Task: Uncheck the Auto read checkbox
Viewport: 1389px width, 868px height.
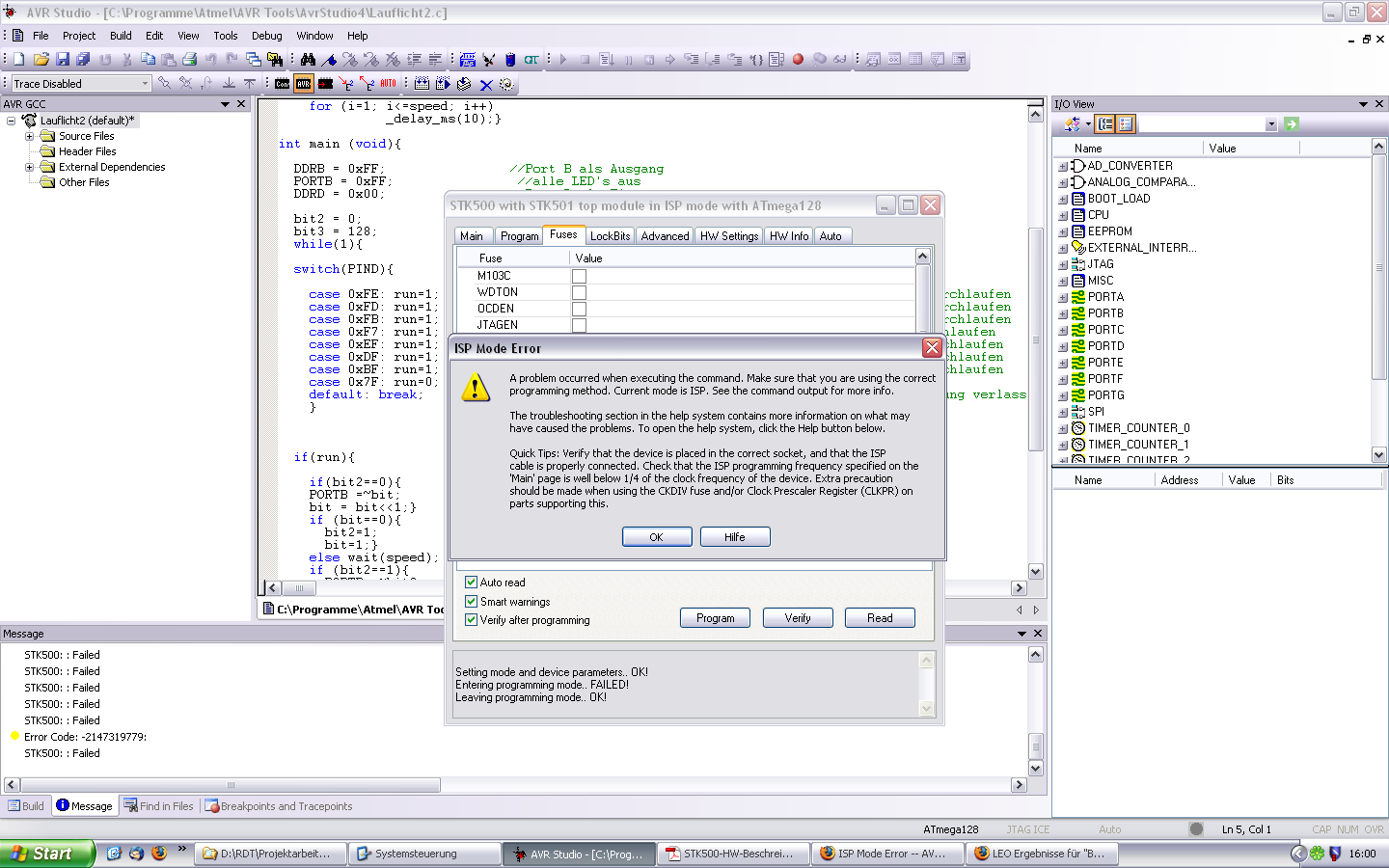Action: click(x=472, y=582)
